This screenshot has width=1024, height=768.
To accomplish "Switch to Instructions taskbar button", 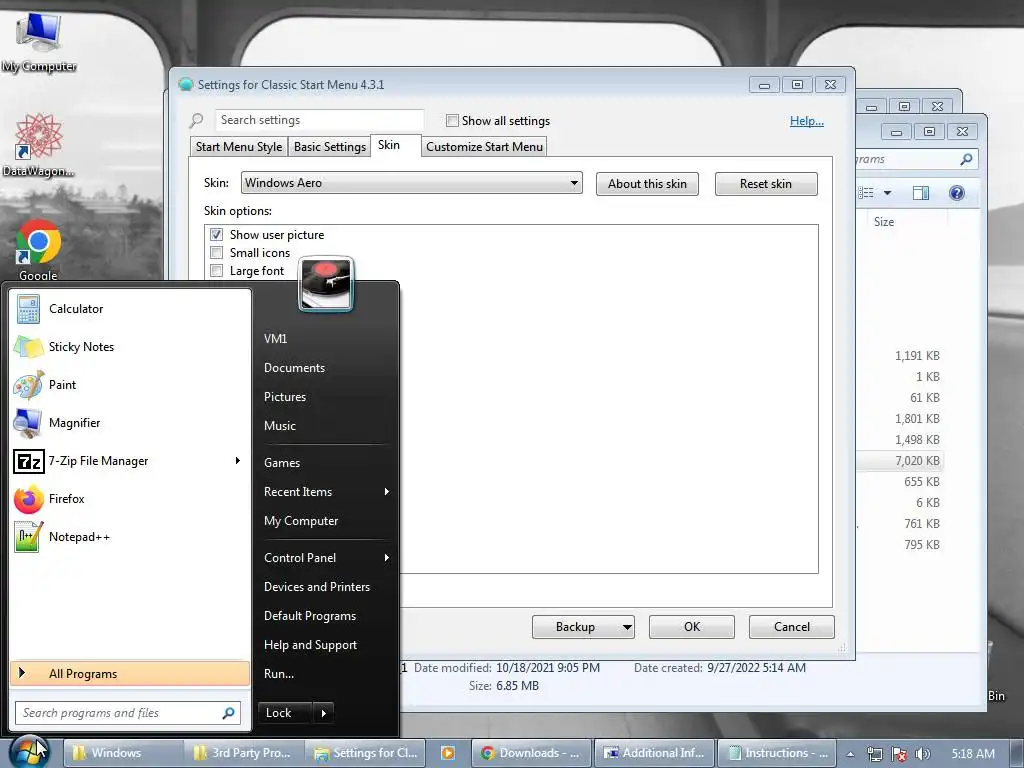I will [x=776, y=753].
